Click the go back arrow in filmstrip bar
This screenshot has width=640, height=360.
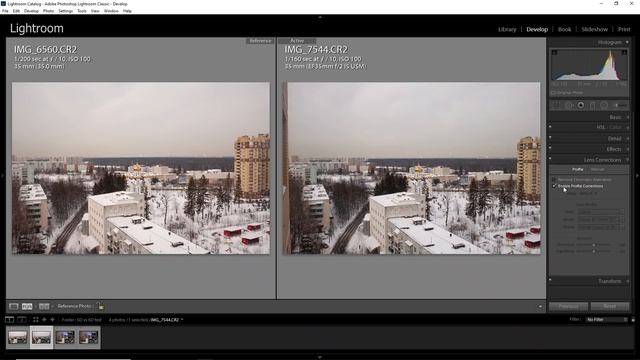(x=44, y=320)
